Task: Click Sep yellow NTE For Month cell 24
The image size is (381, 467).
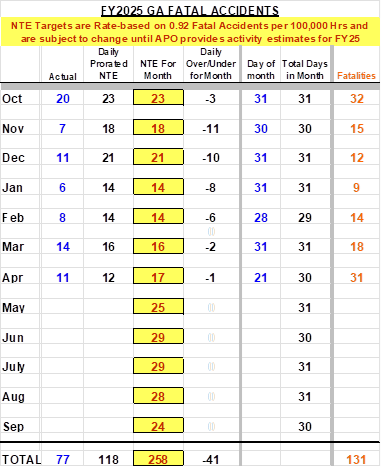Action: 158,425
